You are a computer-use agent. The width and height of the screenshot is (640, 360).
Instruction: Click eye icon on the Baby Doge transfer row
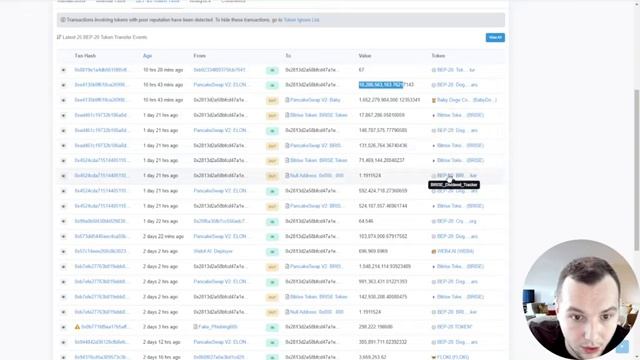tap(63, 100)
